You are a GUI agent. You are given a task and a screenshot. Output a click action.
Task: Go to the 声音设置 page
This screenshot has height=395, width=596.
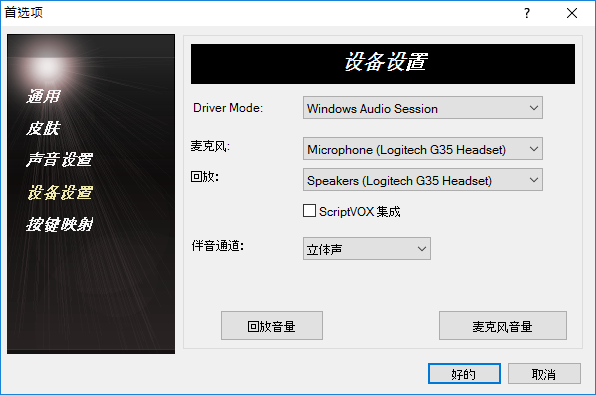click(x=59, y=160)
